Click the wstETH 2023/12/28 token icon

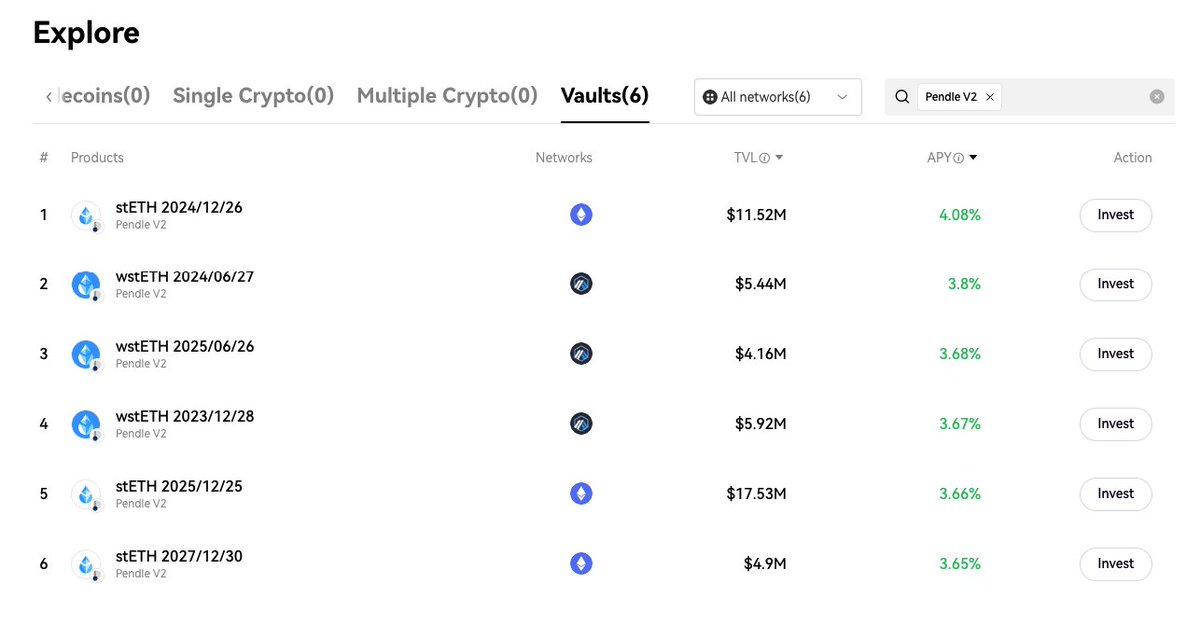[86, 425]
